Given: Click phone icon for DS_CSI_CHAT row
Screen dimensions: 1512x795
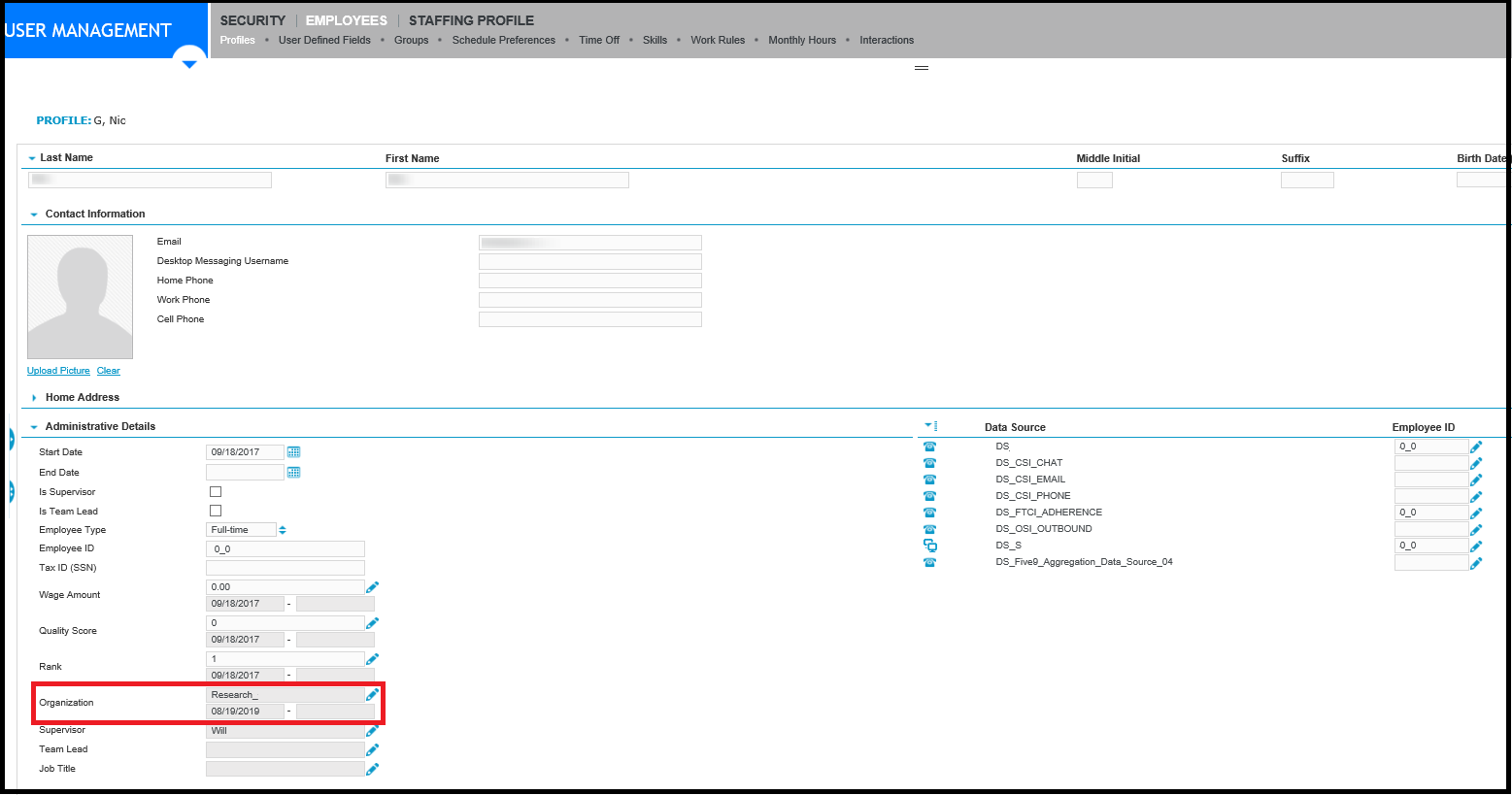Looking at the screenshot, I should pos(930,463).
